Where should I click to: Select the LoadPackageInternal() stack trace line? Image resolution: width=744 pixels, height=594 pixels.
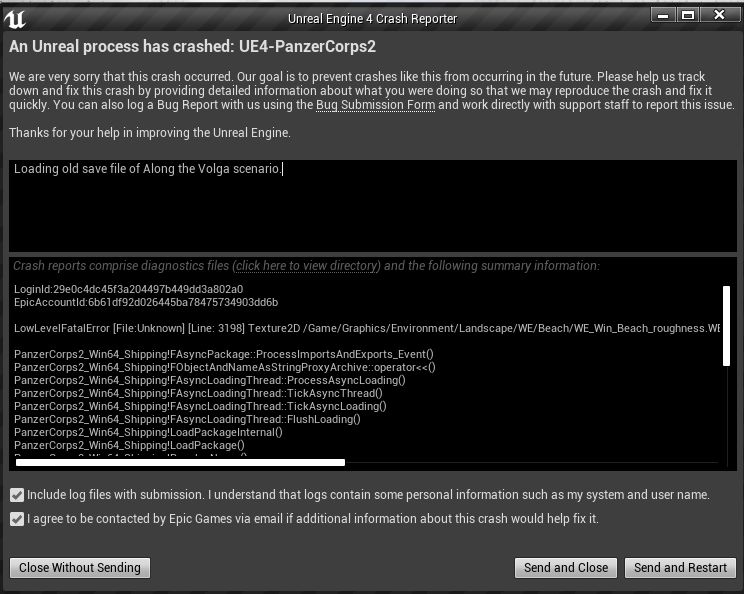148,432
